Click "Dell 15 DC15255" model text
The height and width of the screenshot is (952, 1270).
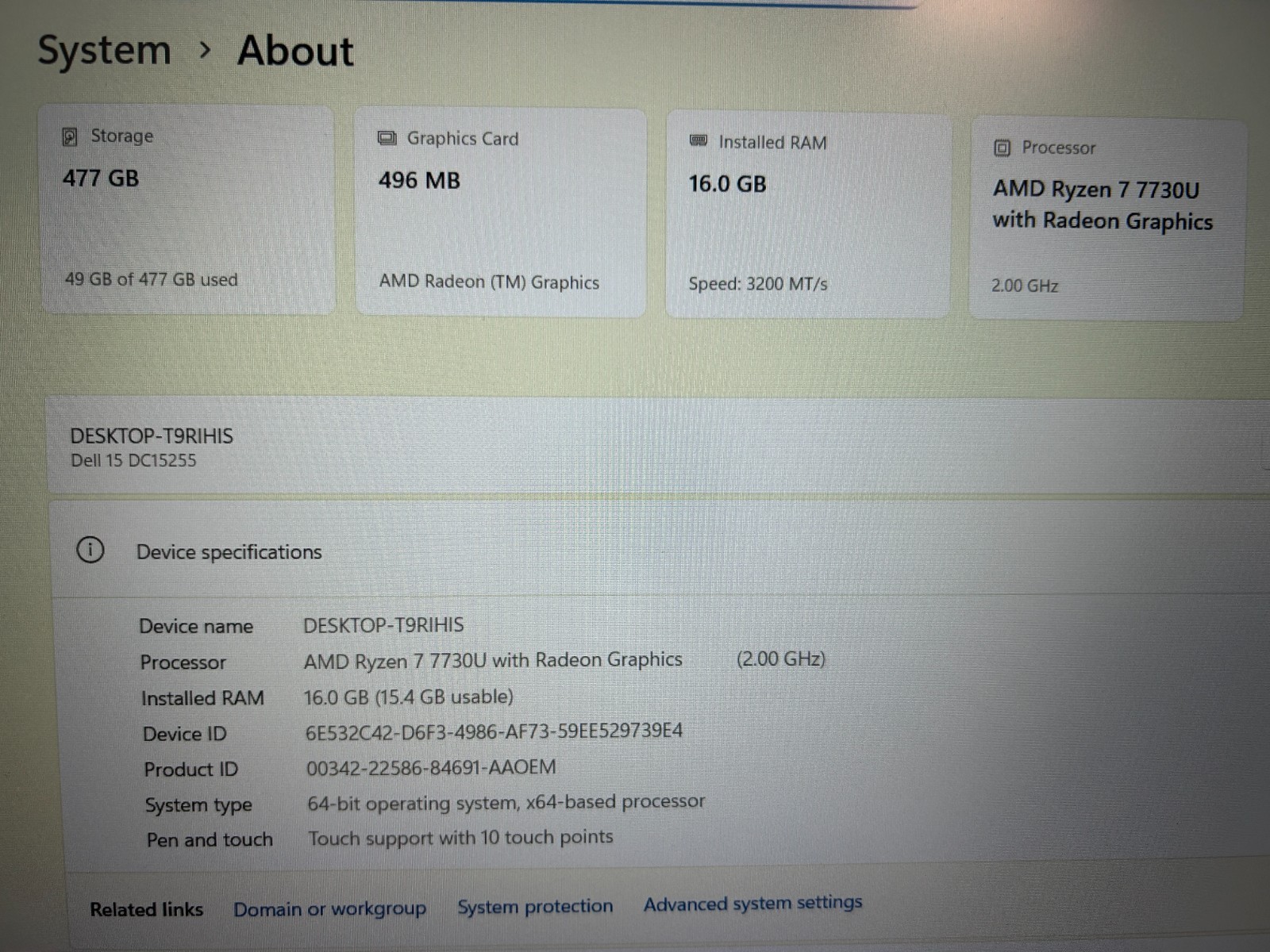[133, 460]
